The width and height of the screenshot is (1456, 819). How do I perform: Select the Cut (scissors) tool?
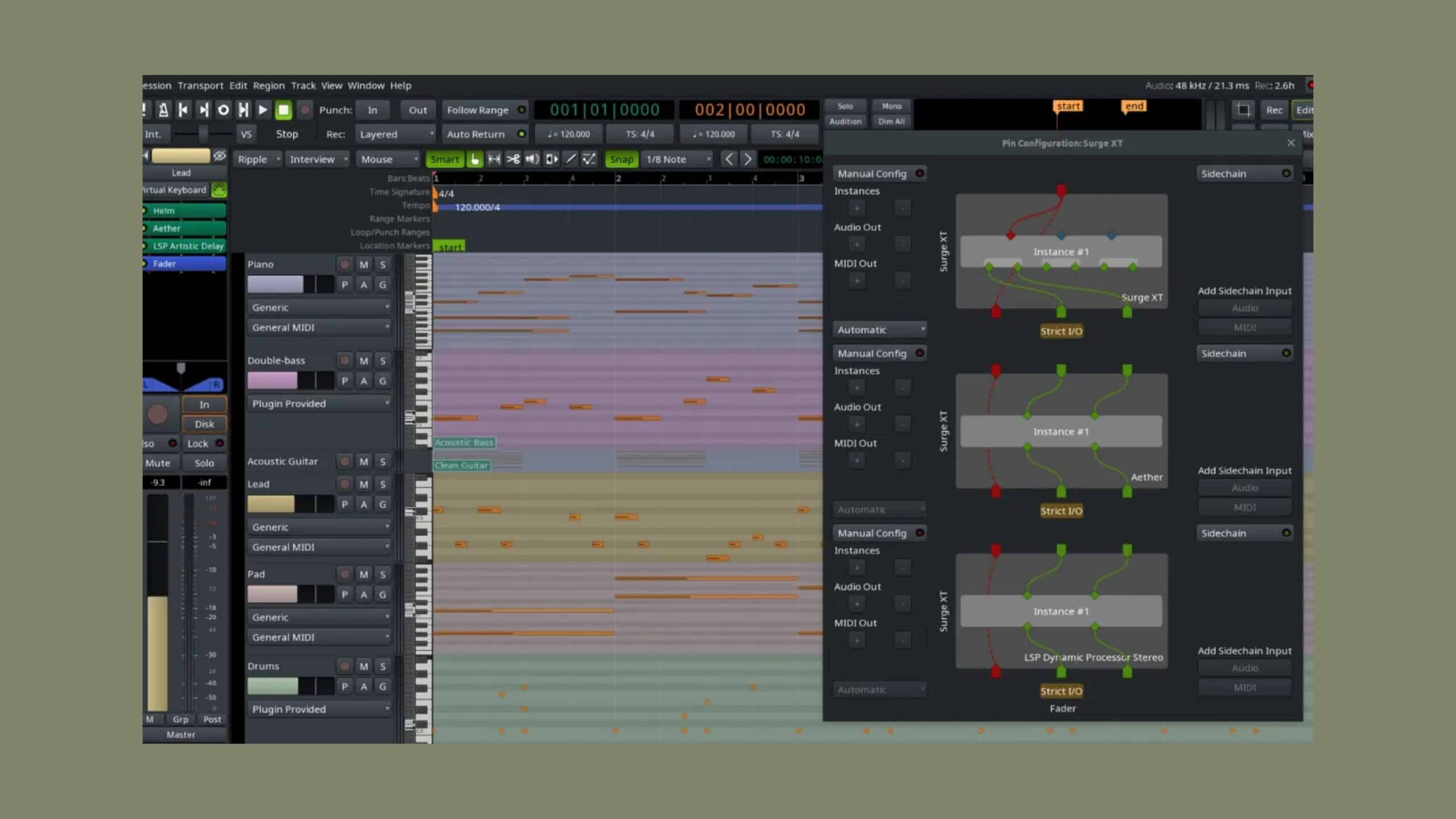(513, 159)
